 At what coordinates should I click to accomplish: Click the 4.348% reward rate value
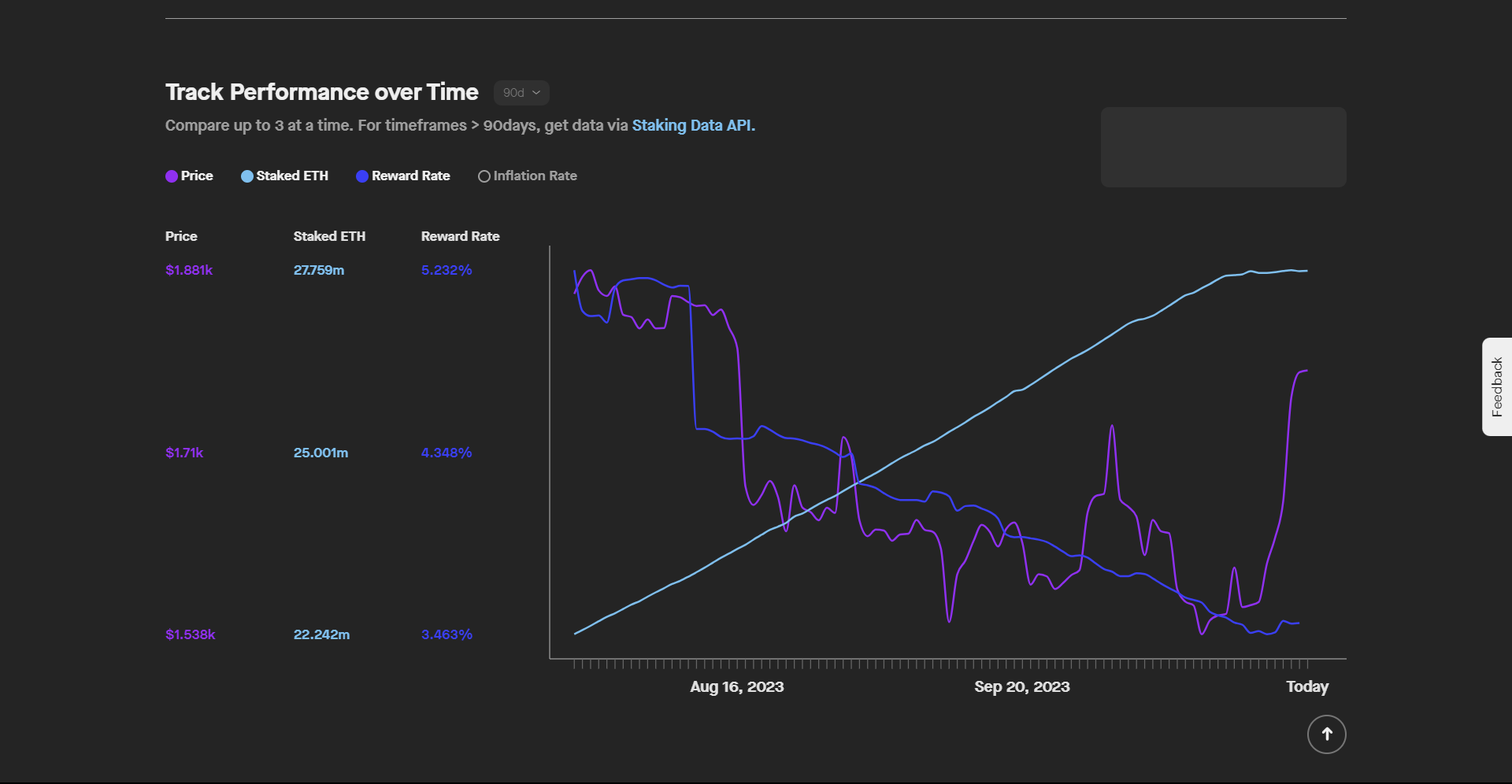(447, 453)
